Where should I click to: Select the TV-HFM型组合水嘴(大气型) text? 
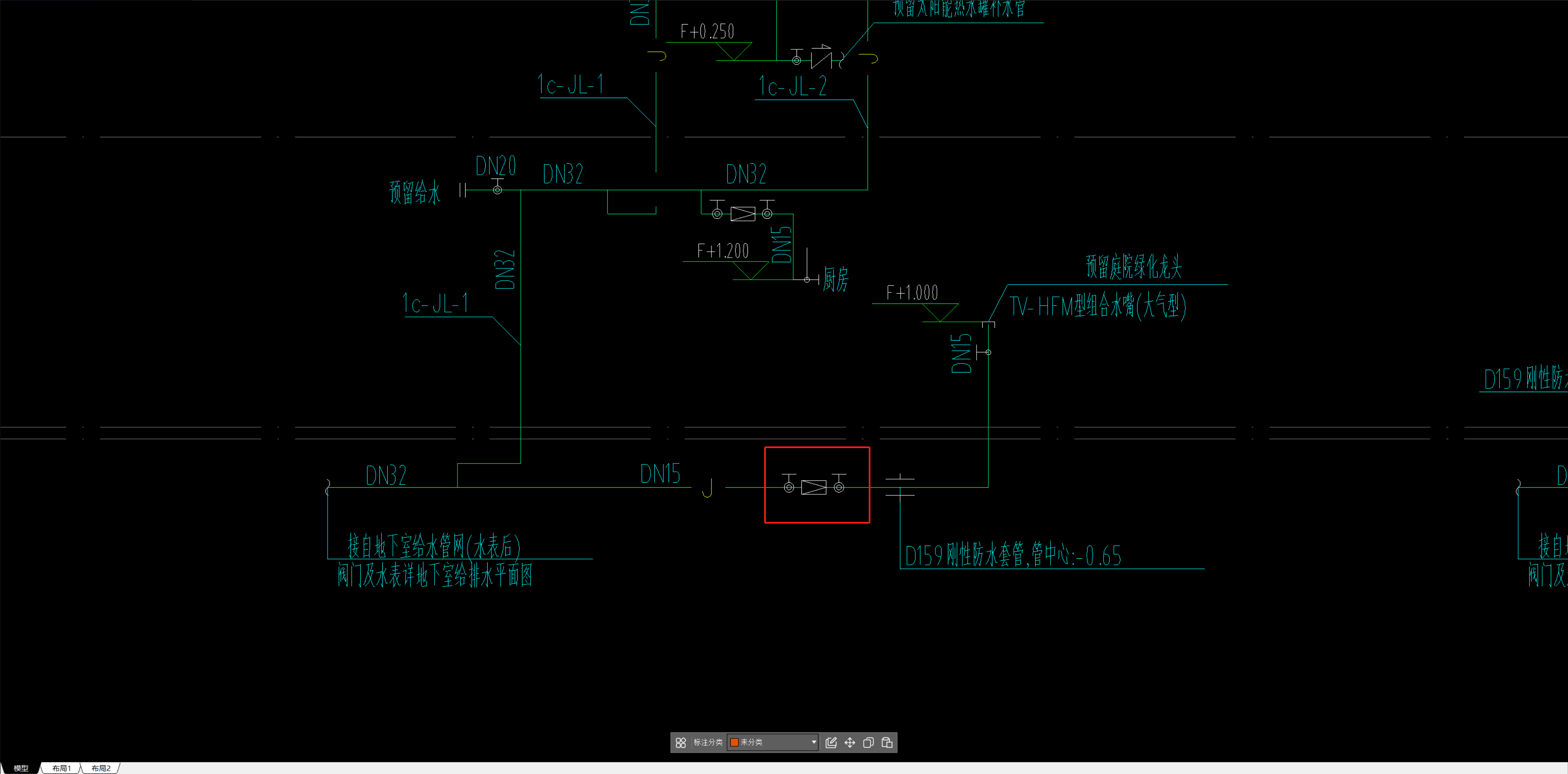[1098, 306]
